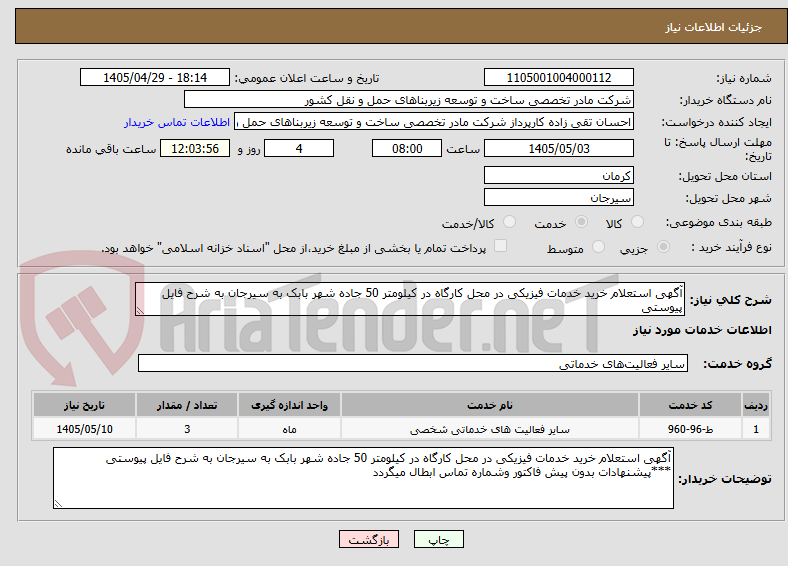Click the نام خدمت column header
This screenshot has width=788, height=566.
tap(490, 405)
